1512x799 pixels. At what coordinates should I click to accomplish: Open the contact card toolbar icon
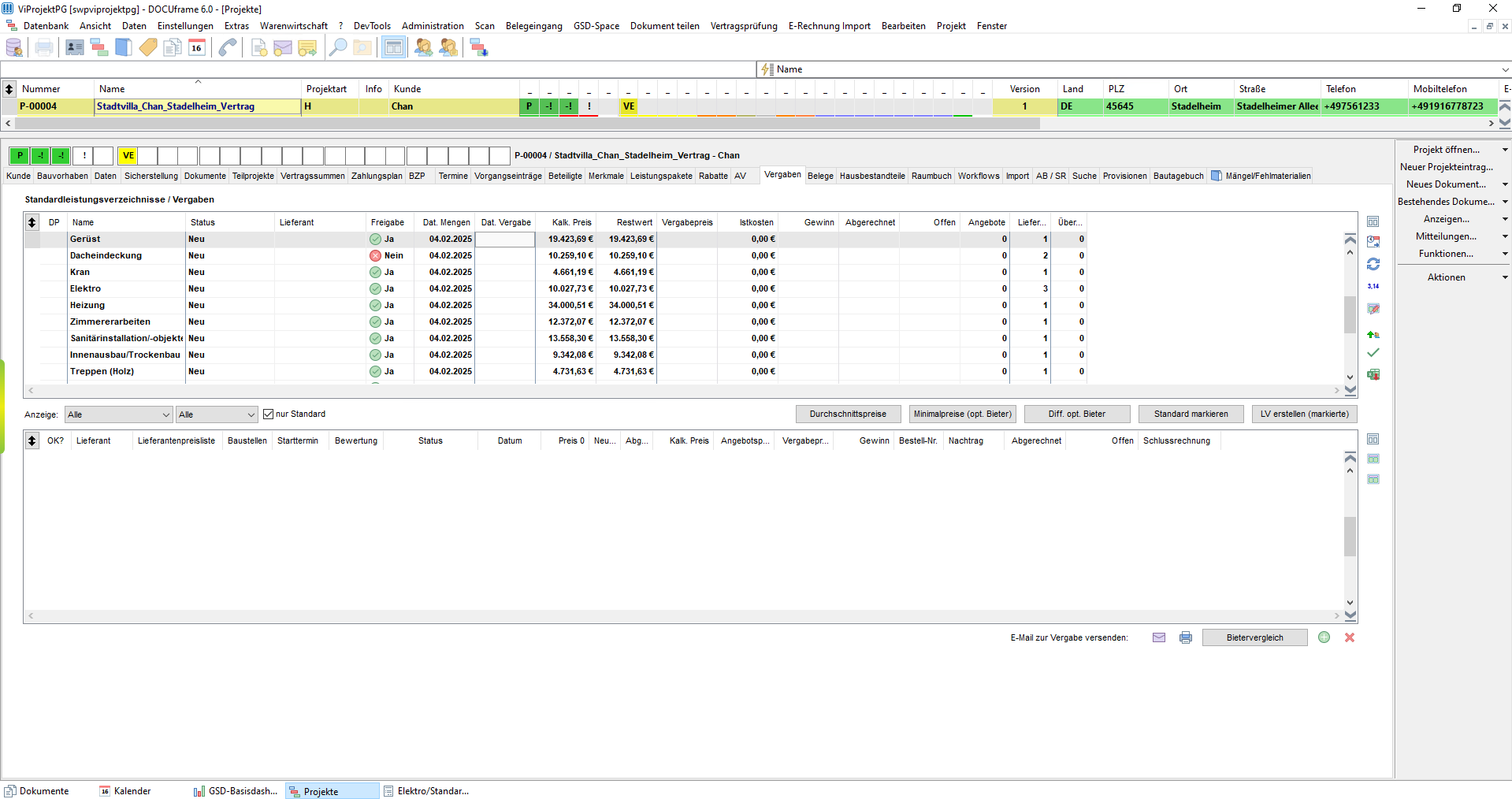[75, 48]
